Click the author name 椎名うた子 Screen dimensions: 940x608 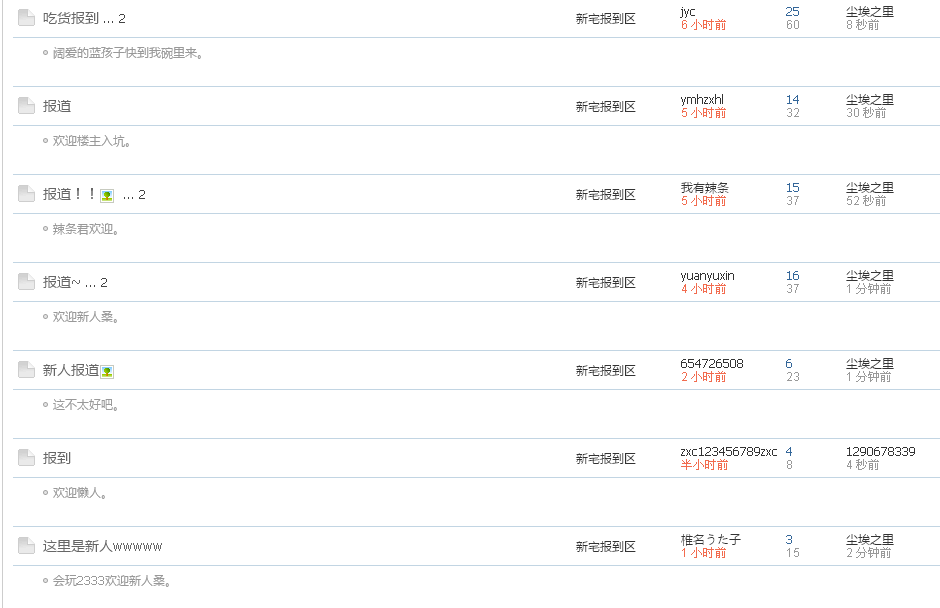point(710,540)
